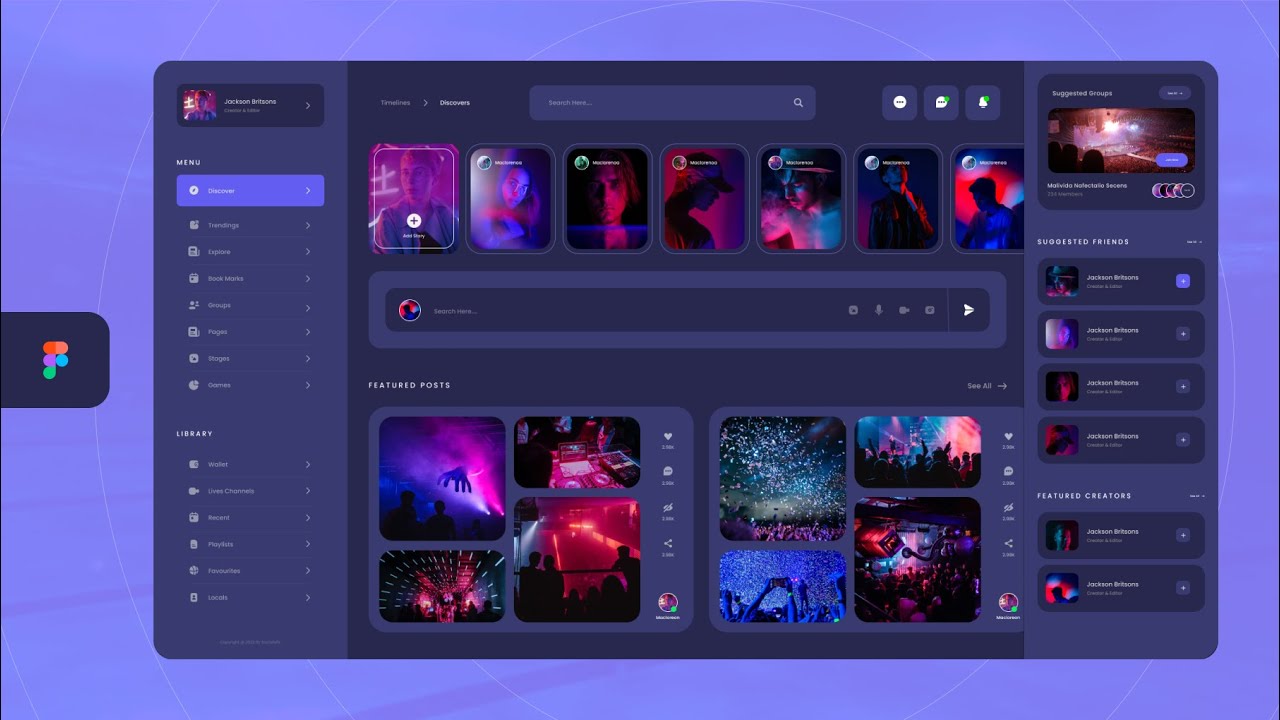Screen dimensions: 1280x720
Task: Click the Lives Channels camera icon
Action: [x=194, y=491]
